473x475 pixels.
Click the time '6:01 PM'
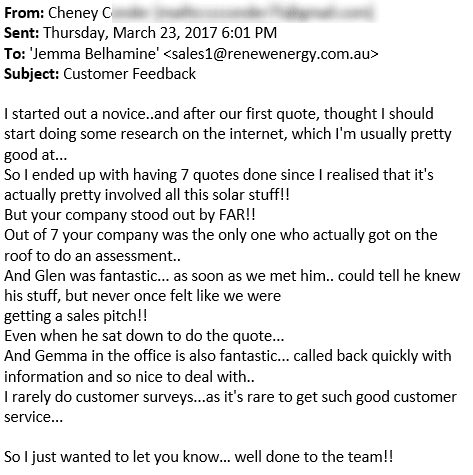249,33
